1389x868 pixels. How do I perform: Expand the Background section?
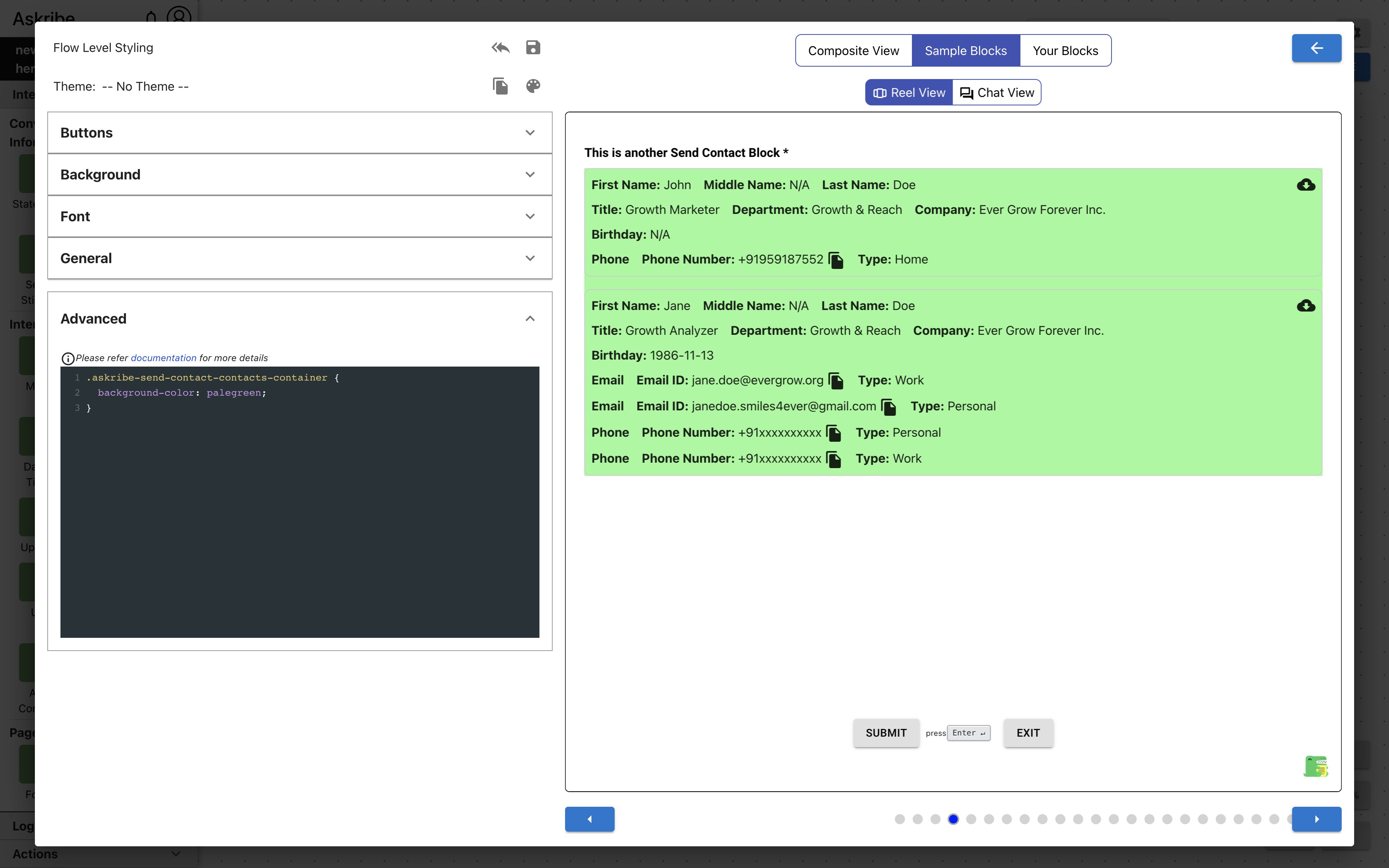tap(300, 174)
